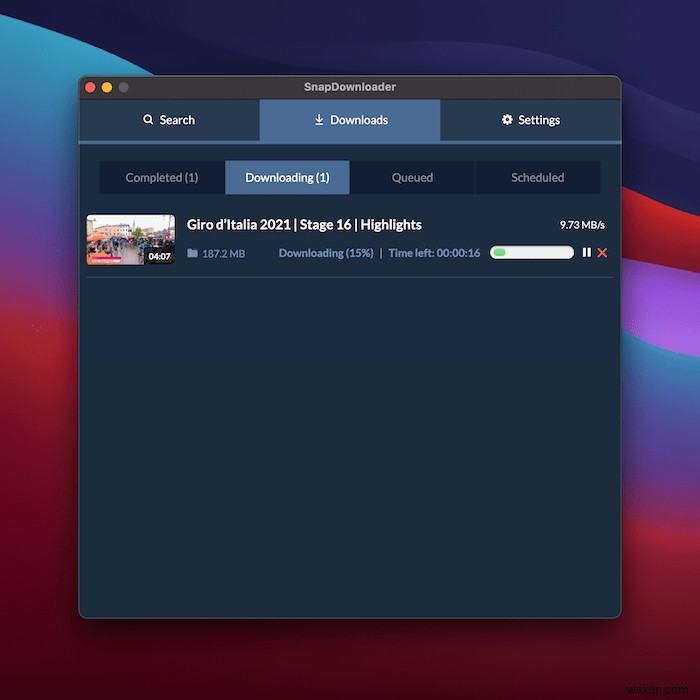Open download folder icon next to 187.2 MB
The height and width of the screenshot is (700, 700).
click(x=192, y=253)
